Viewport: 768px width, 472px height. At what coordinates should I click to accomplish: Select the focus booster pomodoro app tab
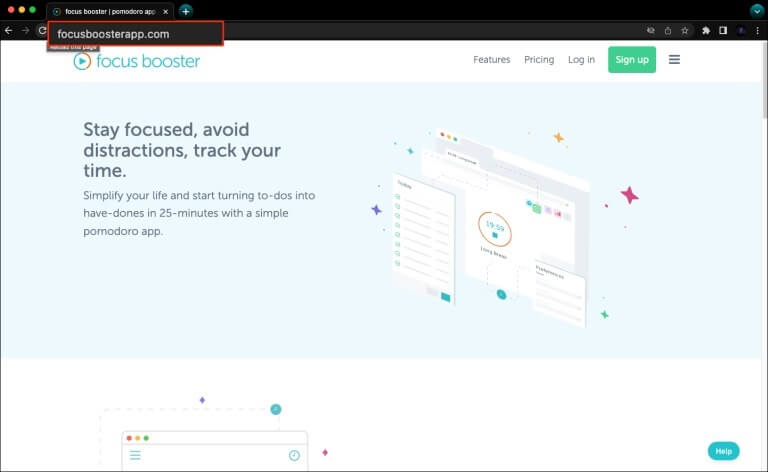(x=110, y=11)
